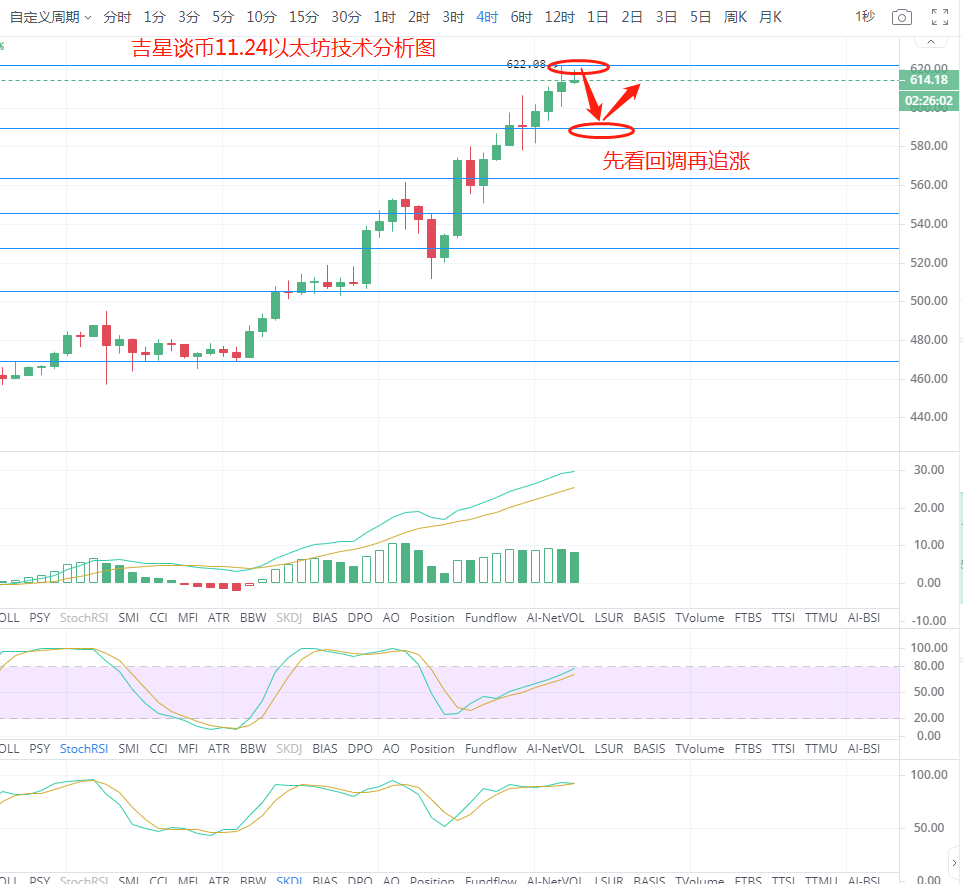The width and height of the screenshot is (963, 884).
Task: Enter fullscreen mode with the expand icon
Action: (x=940, y=17)
